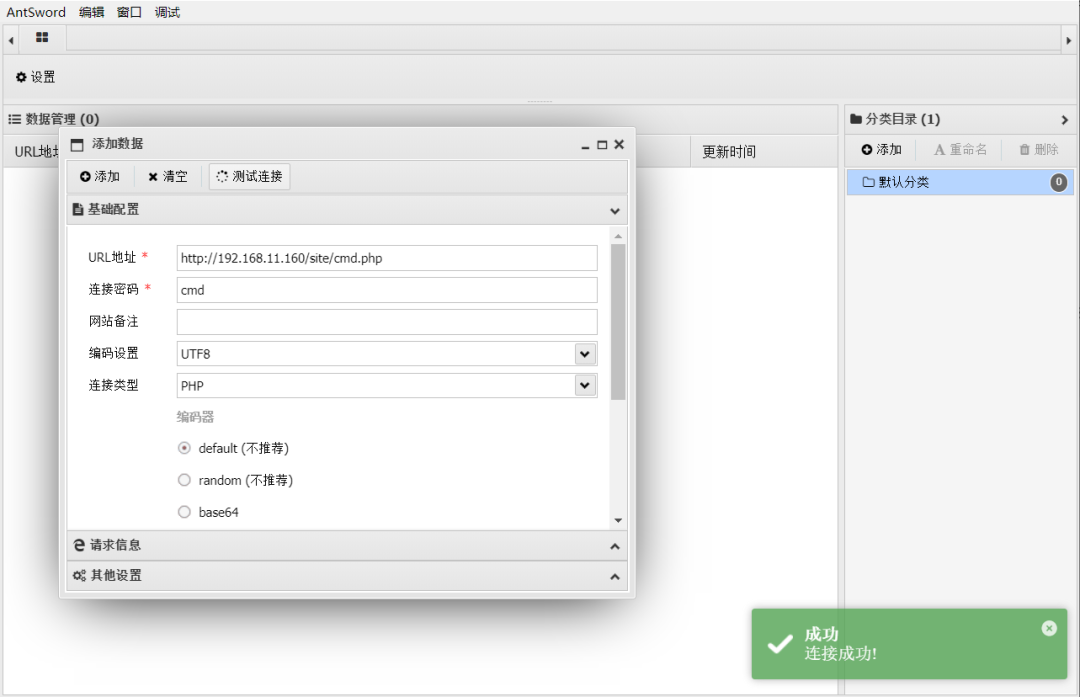Image resolution: width=1080 pixels, height=697 pixels.
Task: Select the 默认分类 folder
Action: (x=960, y=183)
